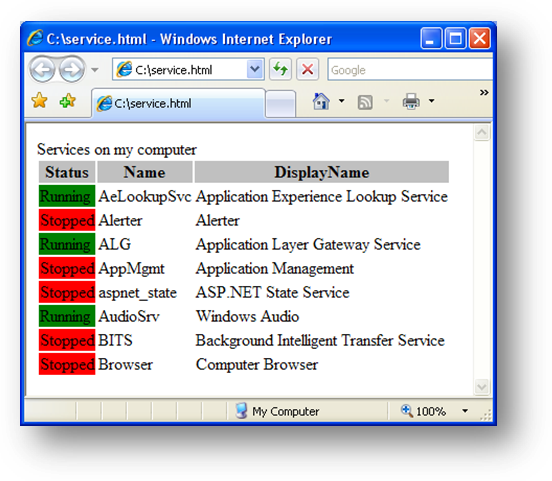Click the RSS Feeds icon

tap(365, 102)
